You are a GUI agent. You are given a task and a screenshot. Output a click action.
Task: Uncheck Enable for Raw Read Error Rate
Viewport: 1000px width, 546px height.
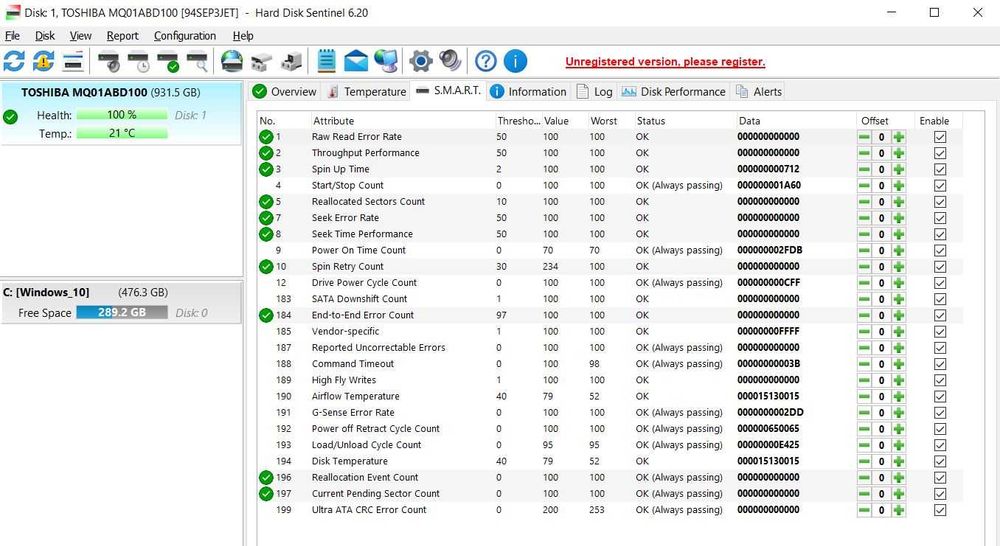939,136
